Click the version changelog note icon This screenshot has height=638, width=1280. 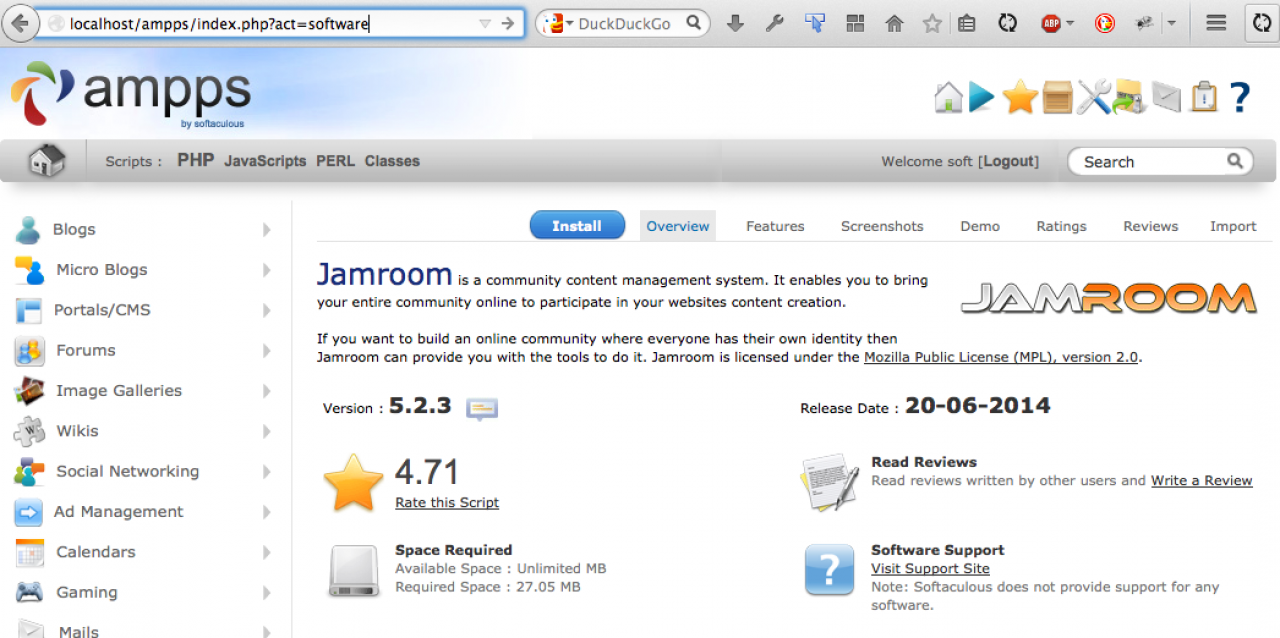tap(482, 408)
